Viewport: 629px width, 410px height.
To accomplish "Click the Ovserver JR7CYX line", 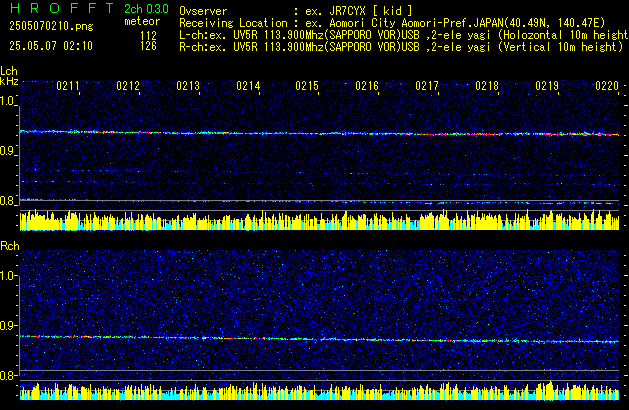I will (296, 11).
